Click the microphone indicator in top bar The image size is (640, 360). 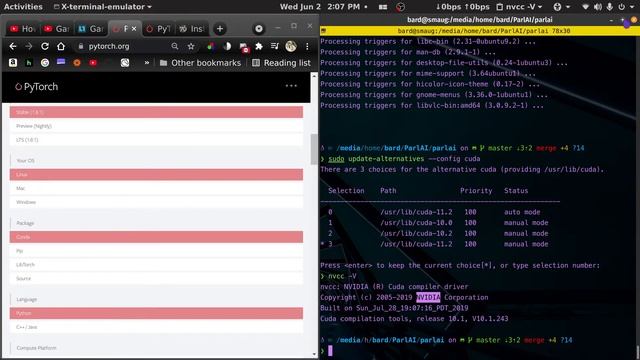coord(609,7)
